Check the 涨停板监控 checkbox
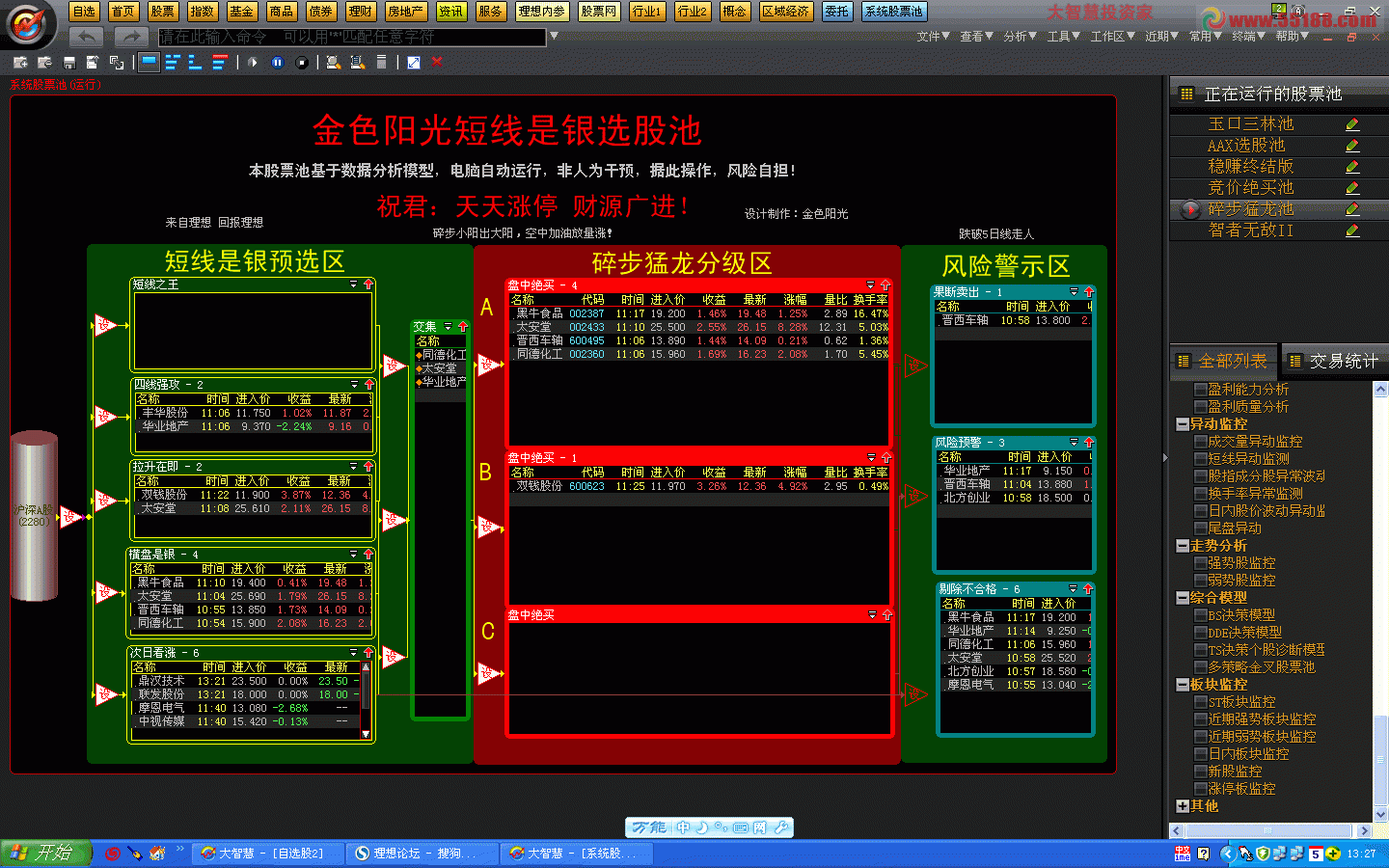 pos(1200,789)
